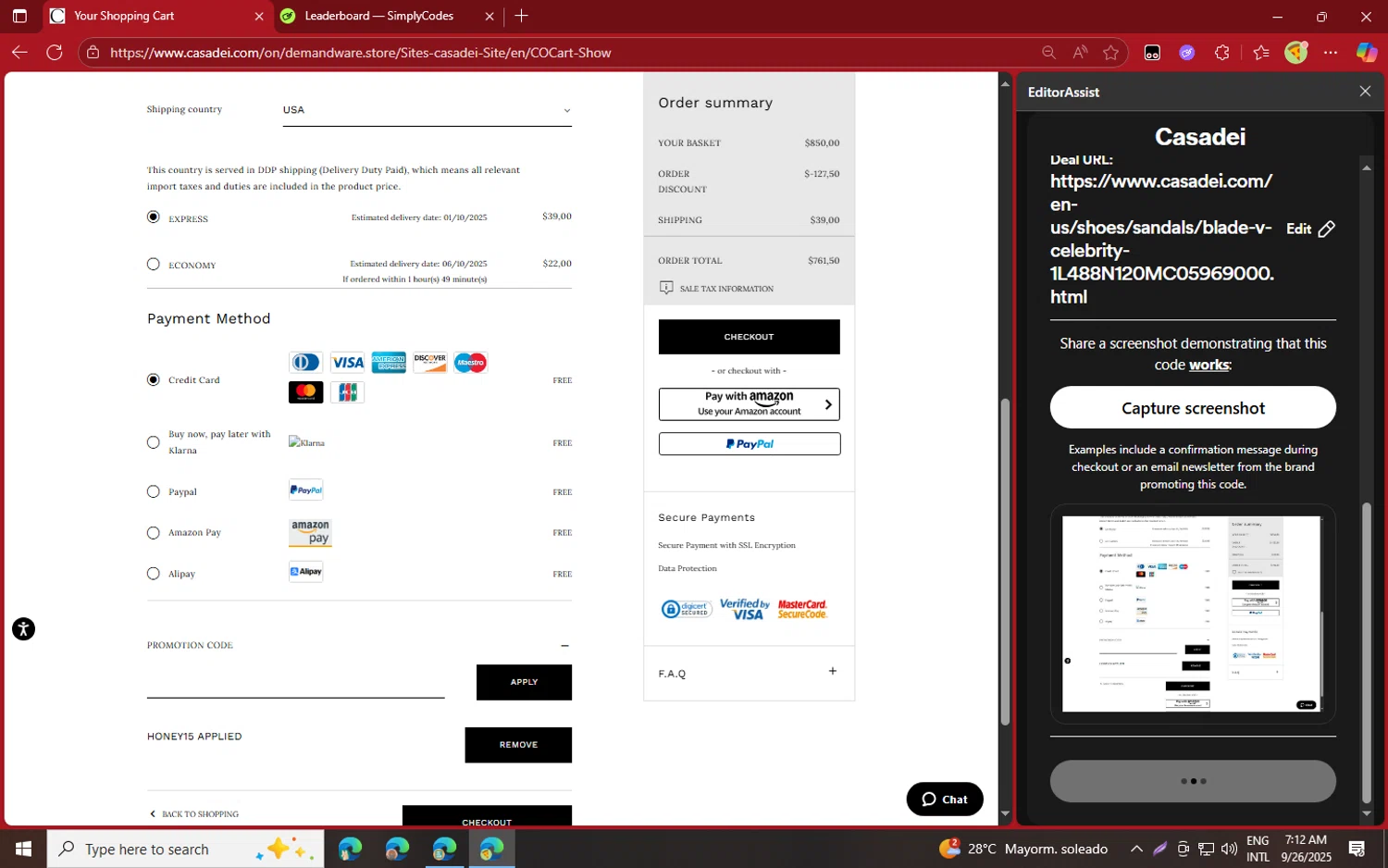Show hidden system tray icons
1388x868 pixels.
[1136, 849]
